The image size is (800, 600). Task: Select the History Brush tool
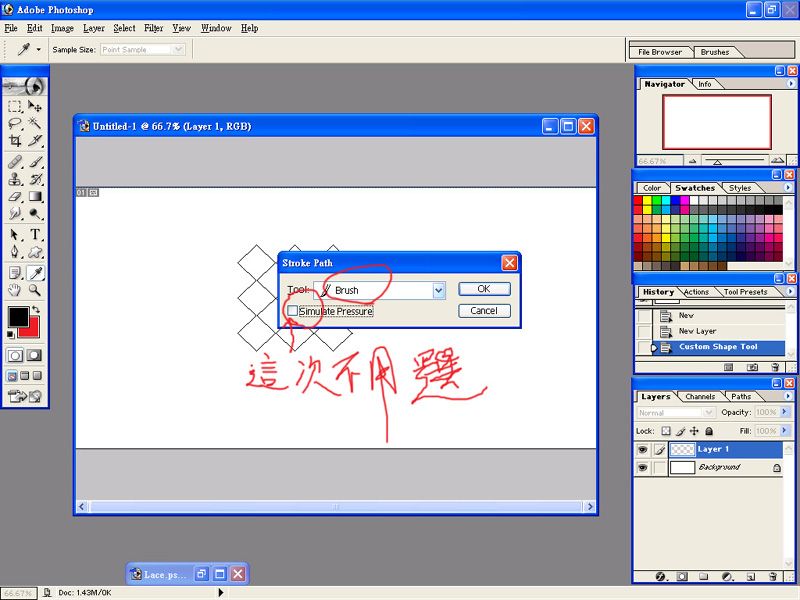pyautogui.click(x=35, y=179)
